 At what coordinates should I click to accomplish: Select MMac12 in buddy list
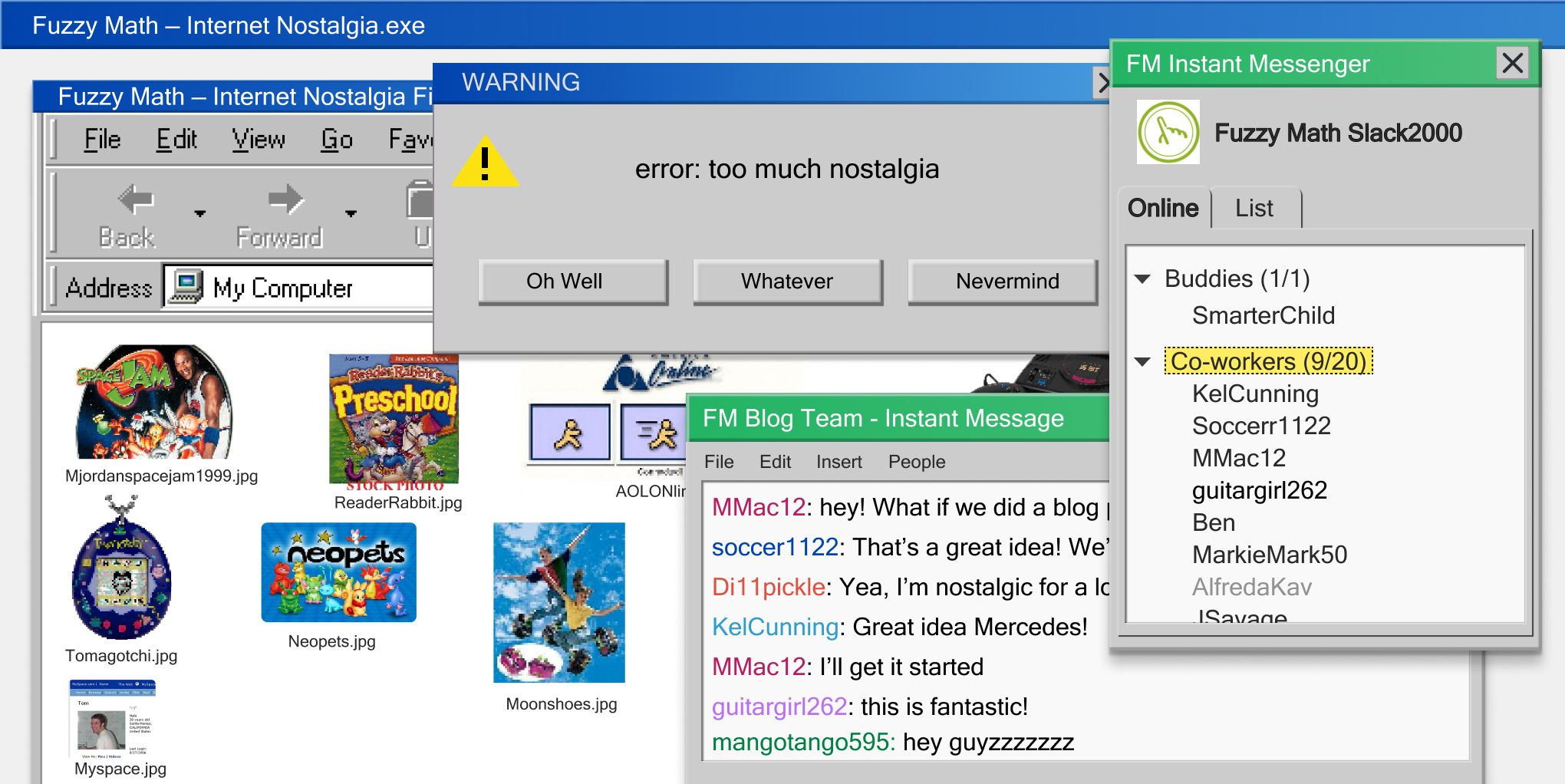pyautogui.click(x=1238, y=458)
